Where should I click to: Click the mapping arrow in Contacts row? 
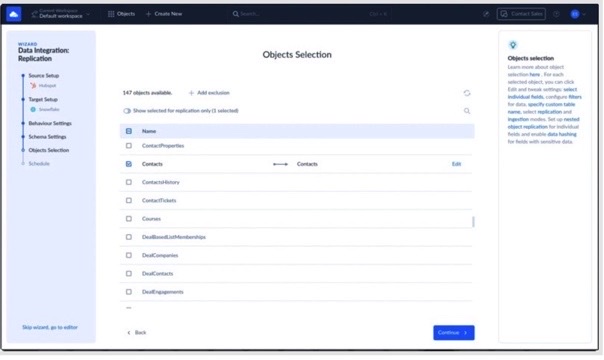280,164
